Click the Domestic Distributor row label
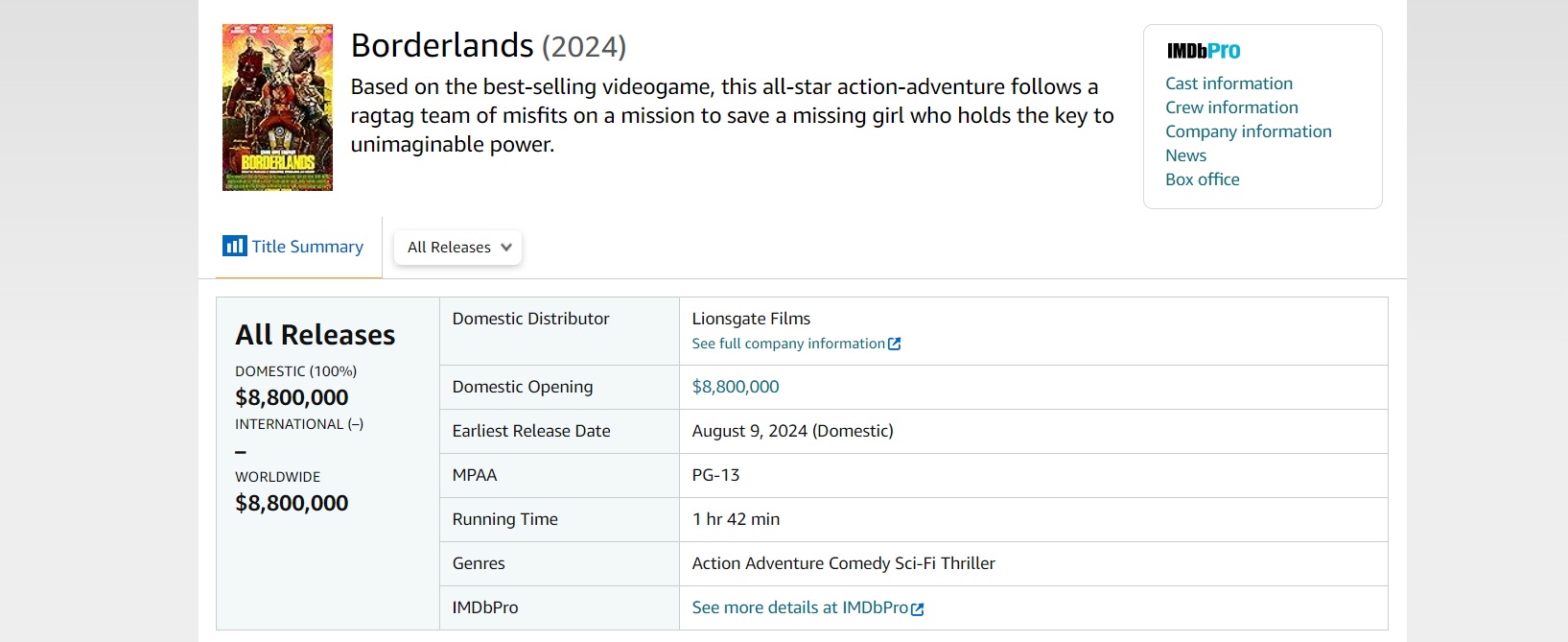Viewport: 1568px width, 642px height. pyautogui.click(x=530, y=319)
